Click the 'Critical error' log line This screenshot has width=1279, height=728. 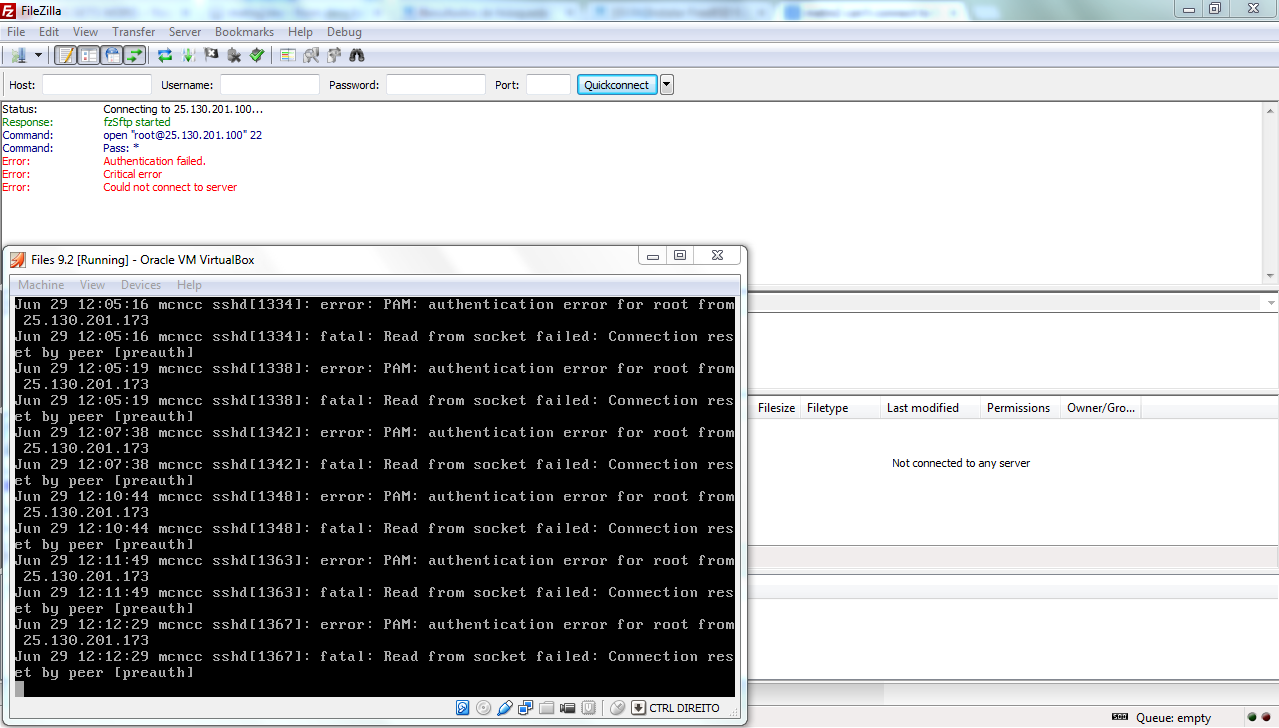pyautogui.click(x=132, y=174)
